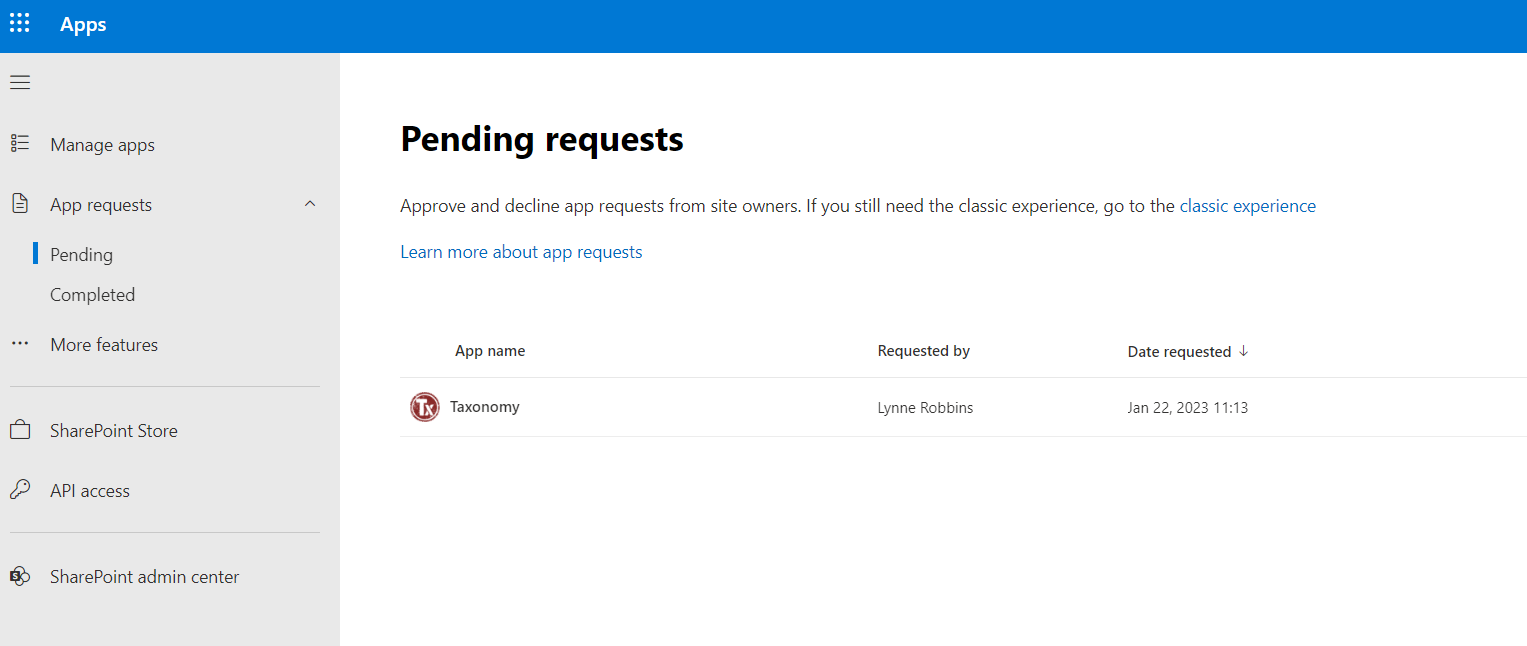1527x646 pixels.
Task: Sort by the App name column
Action: 490,351
